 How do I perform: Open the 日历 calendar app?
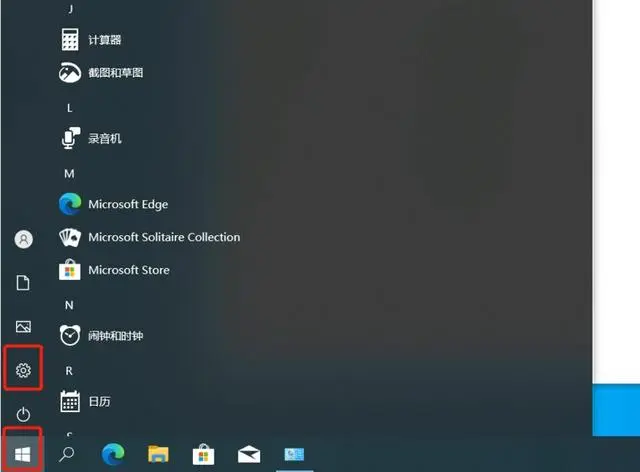tap(98, 402)
